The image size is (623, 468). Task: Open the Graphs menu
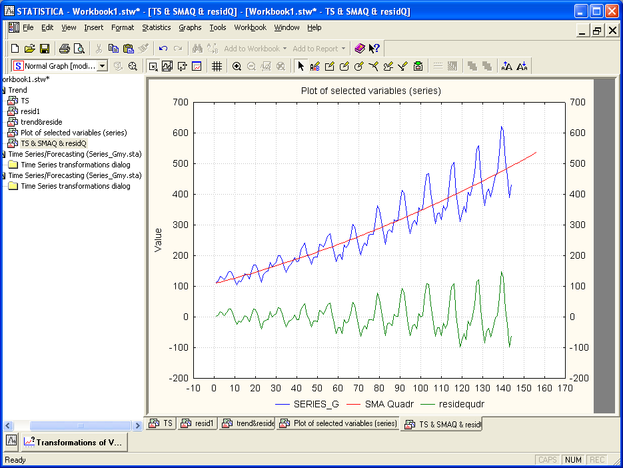pos(189,27)
